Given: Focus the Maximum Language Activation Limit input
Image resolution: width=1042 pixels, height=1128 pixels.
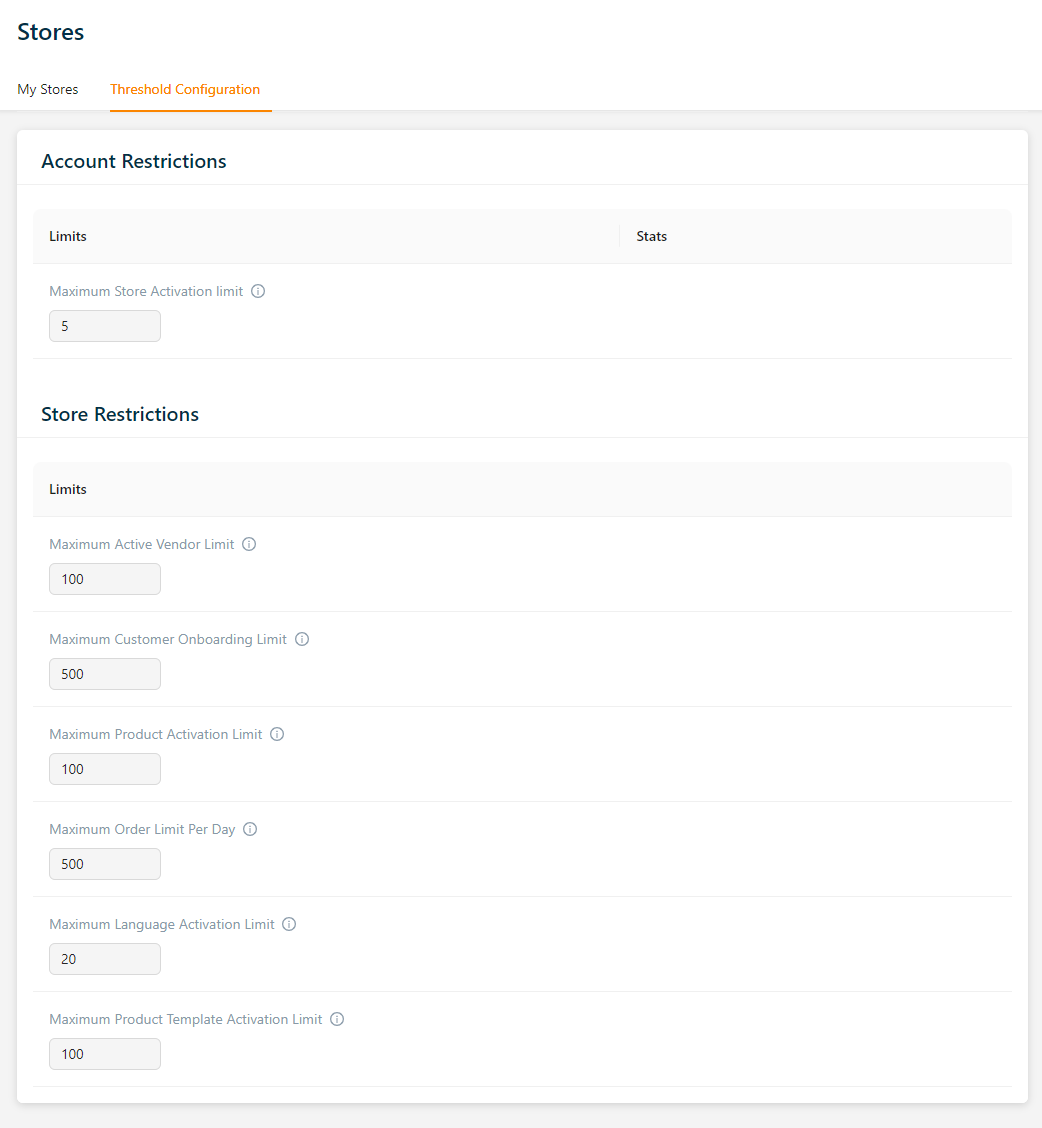Looking at the screenshot, I should point(105,959).
